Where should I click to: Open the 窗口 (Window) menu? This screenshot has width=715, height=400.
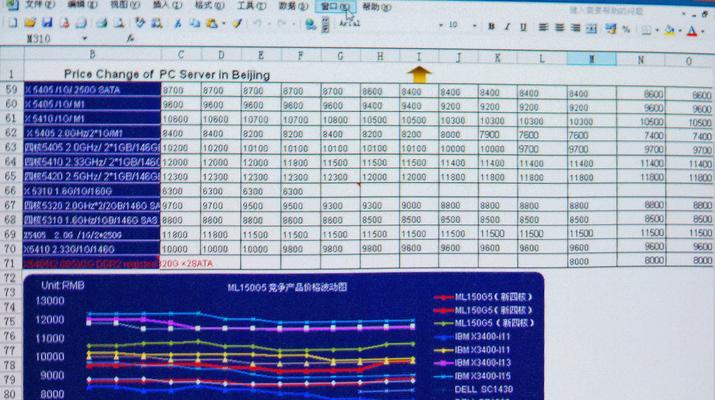point(335,7)
